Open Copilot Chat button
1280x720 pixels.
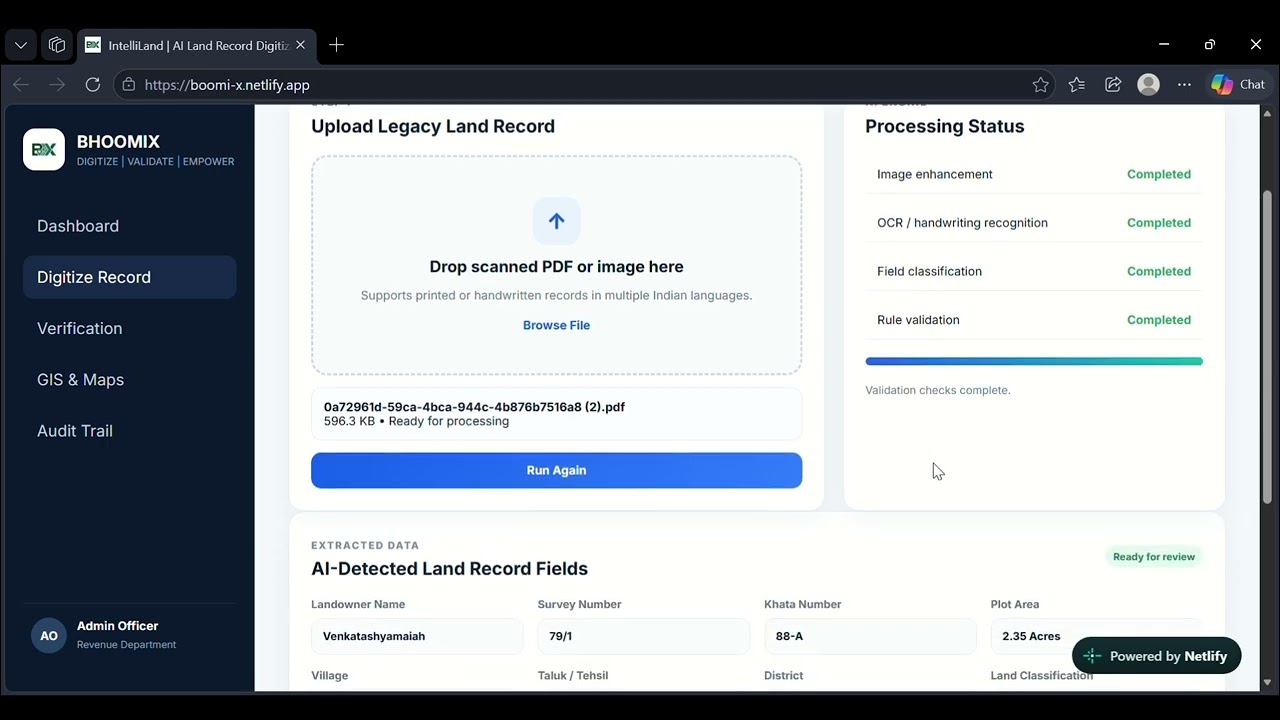coord(1238,85)
